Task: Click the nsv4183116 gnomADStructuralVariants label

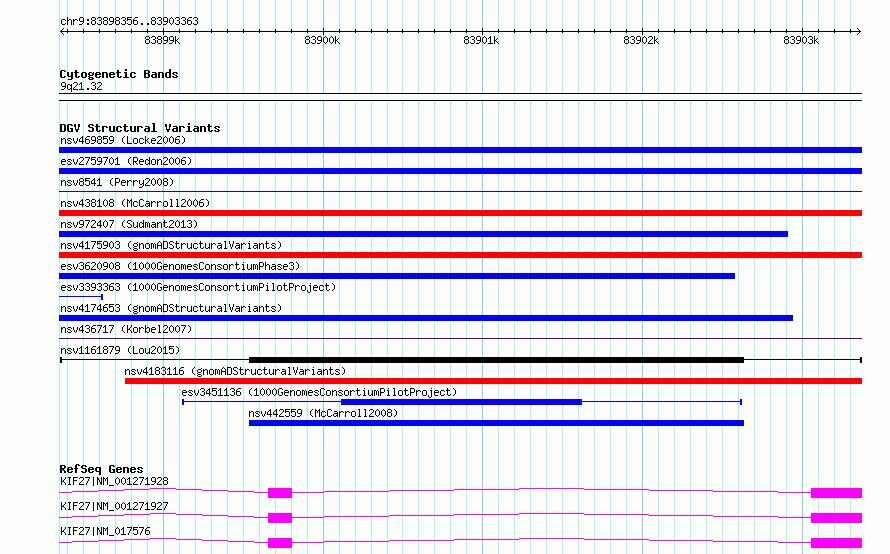Action: point(235,371)
